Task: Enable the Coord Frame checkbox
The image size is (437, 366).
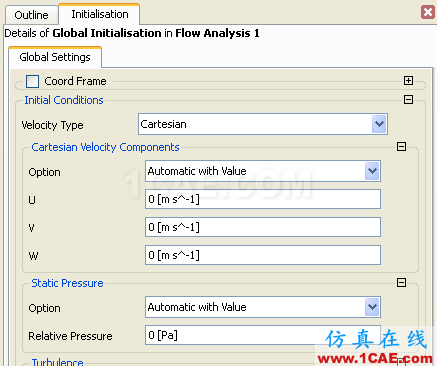Action: pos(32,81)
